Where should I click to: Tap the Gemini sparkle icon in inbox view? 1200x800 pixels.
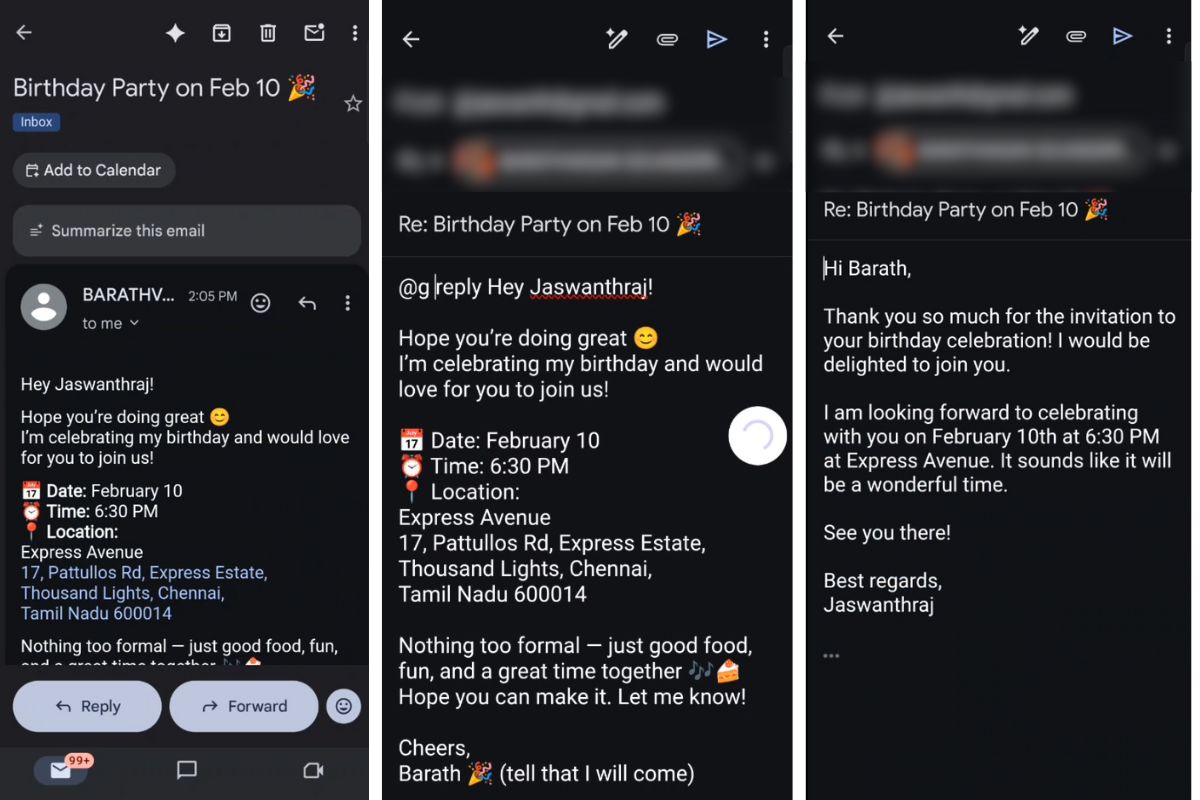pyautogui.click(x=175, y=33)
